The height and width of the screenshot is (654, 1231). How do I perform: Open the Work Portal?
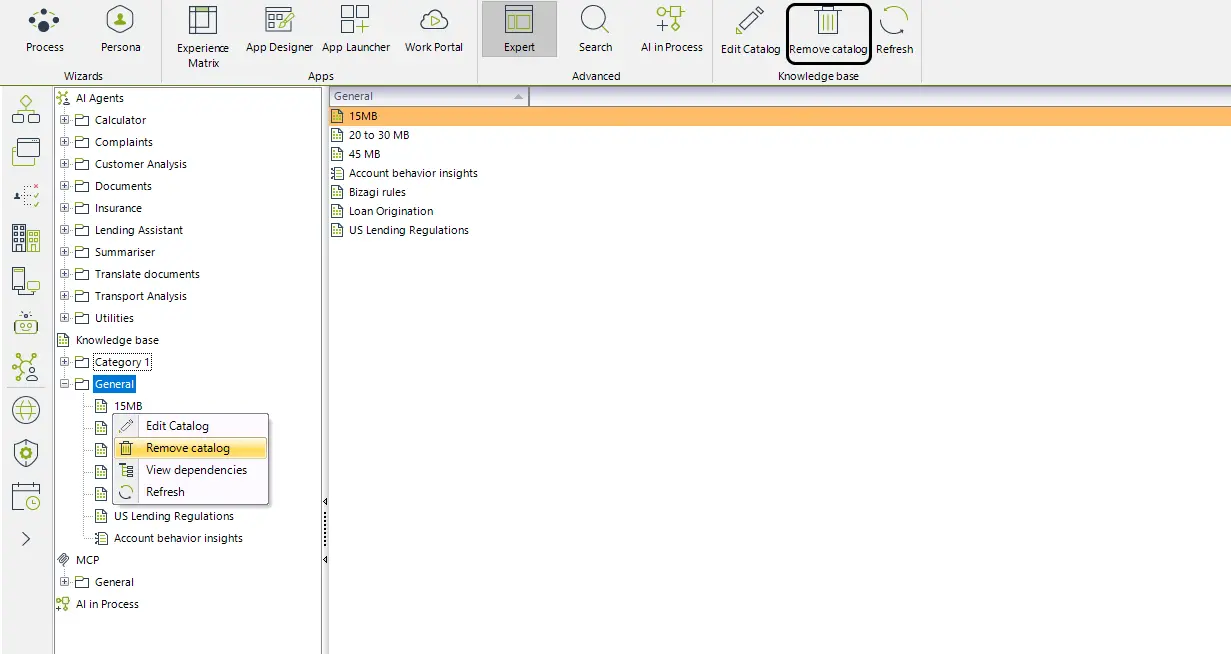coord(434,30)
